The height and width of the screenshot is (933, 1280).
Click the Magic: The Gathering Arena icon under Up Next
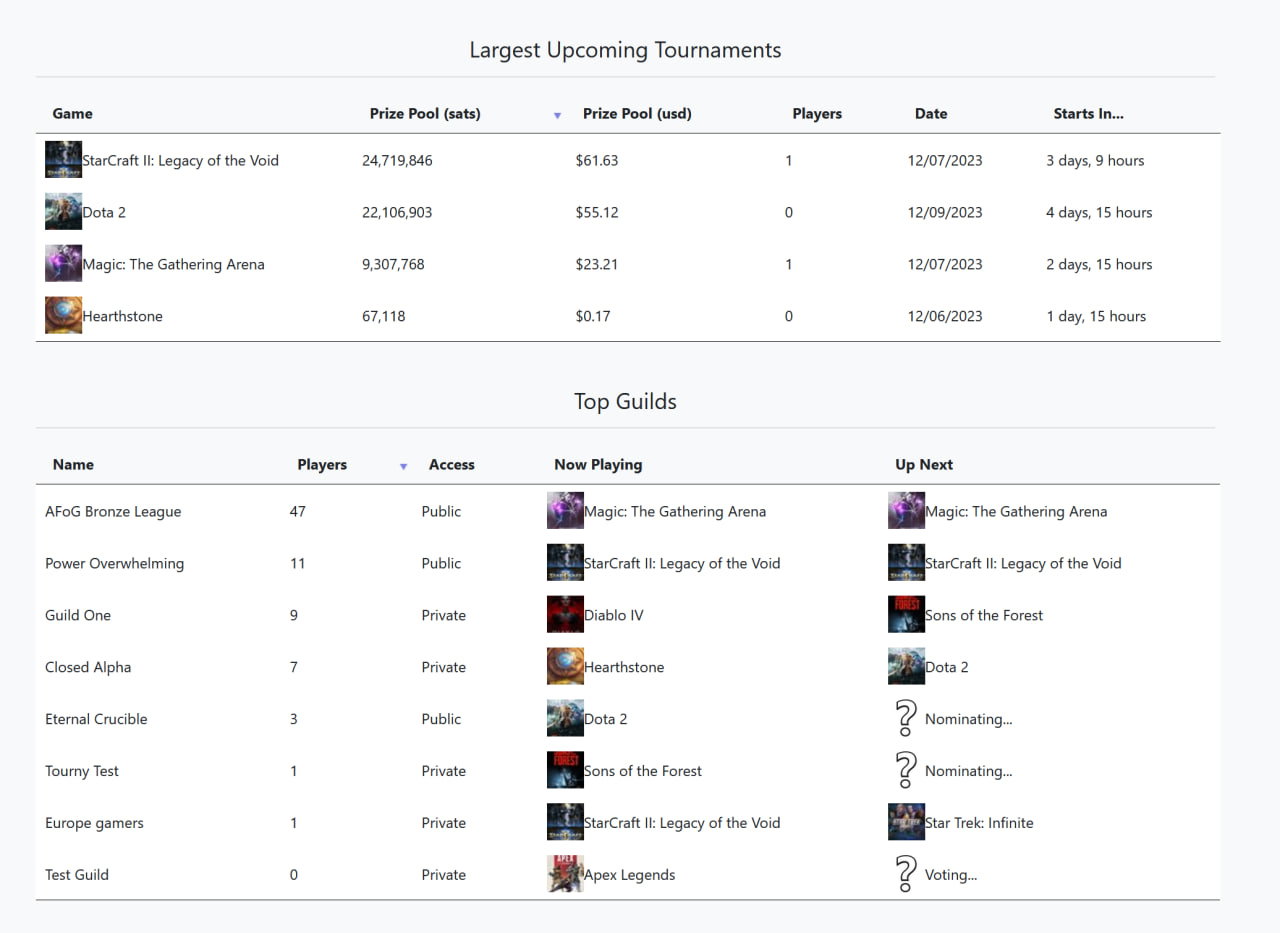(906, 510)
